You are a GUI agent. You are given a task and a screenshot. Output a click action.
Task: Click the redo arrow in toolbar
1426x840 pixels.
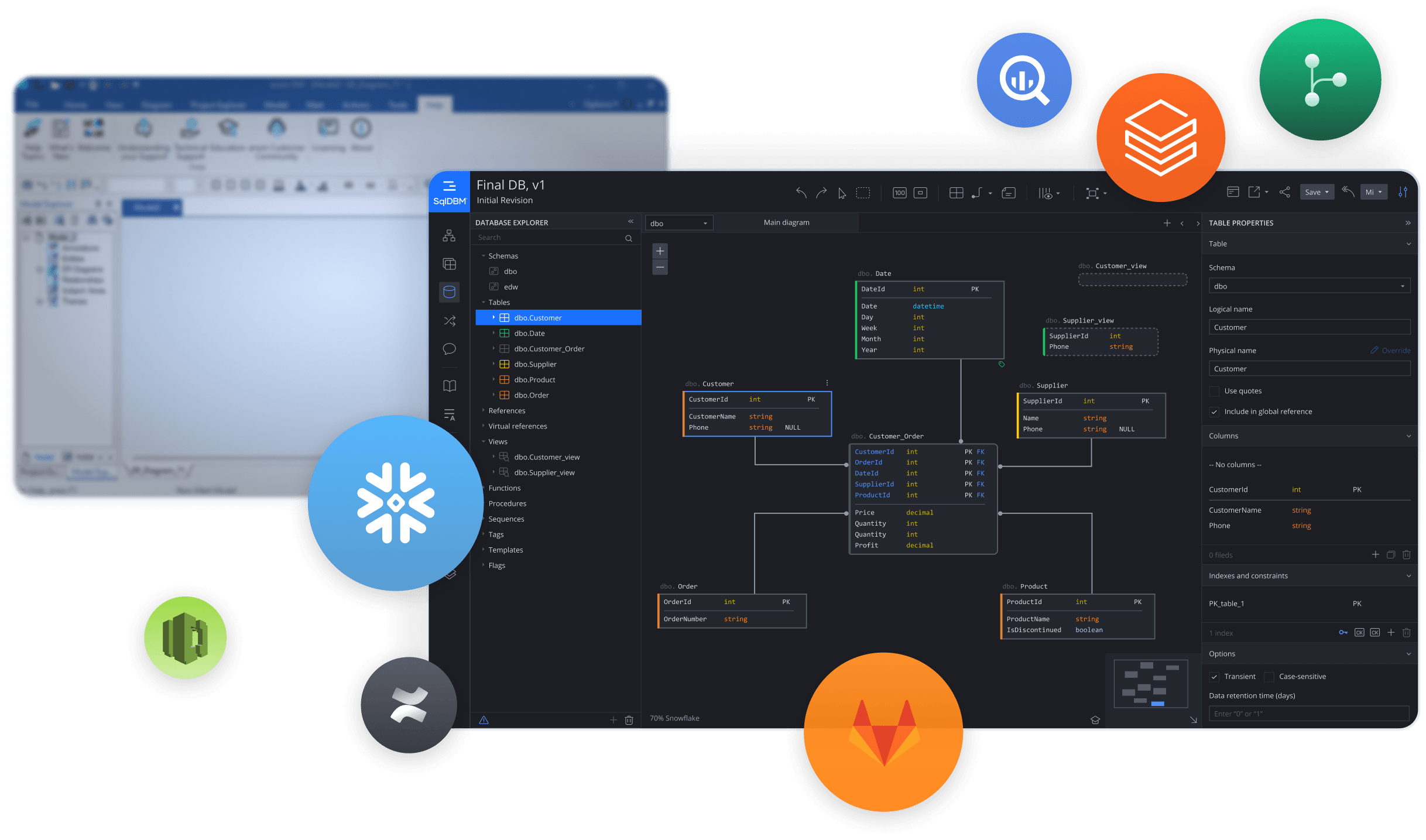tap(821, 193)
